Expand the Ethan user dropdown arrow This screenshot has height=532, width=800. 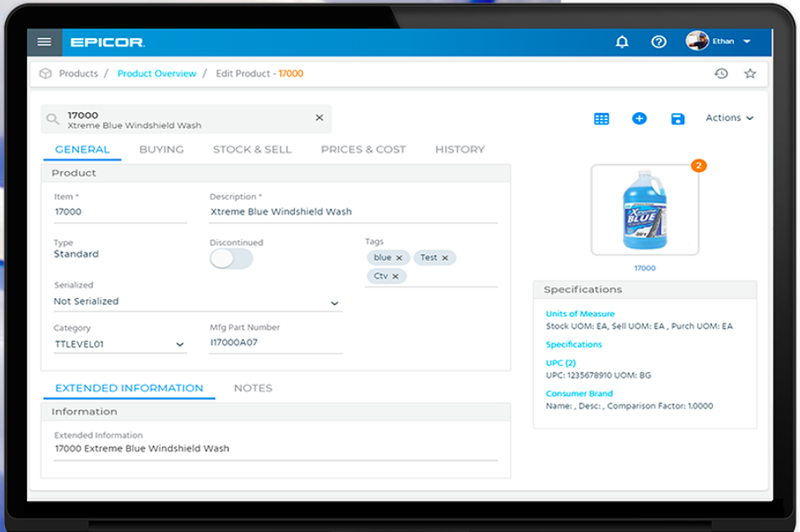[x=747, y=41]
